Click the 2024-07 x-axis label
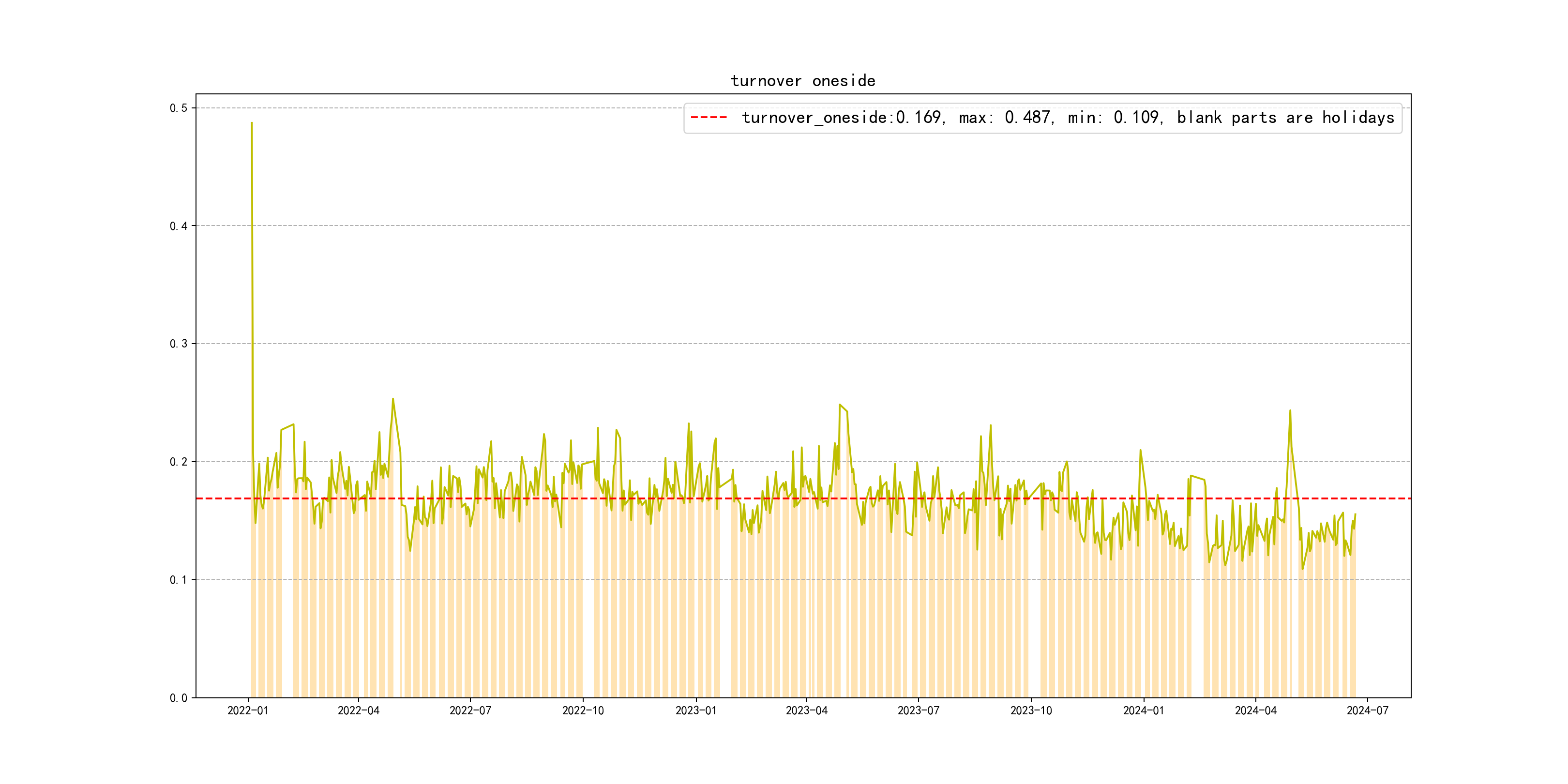The height and width of the screenshot is (784, 1568). coord(1367,711)
